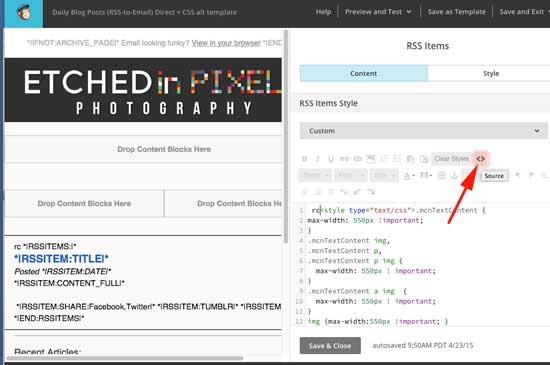The width and height of the screenshot is (550, 365).
Task: Click the Italic formatting icon
Action: (317, 159)
